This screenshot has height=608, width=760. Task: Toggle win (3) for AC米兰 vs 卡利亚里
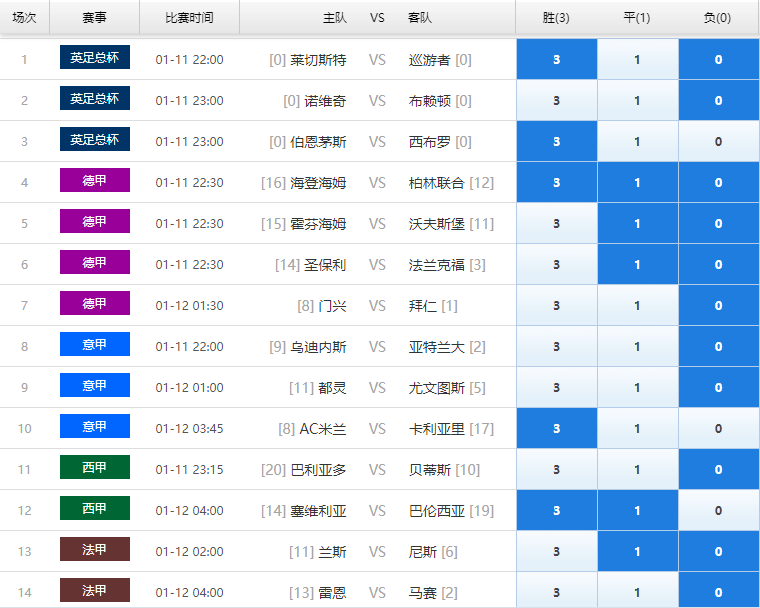click(x=556, y=428)
